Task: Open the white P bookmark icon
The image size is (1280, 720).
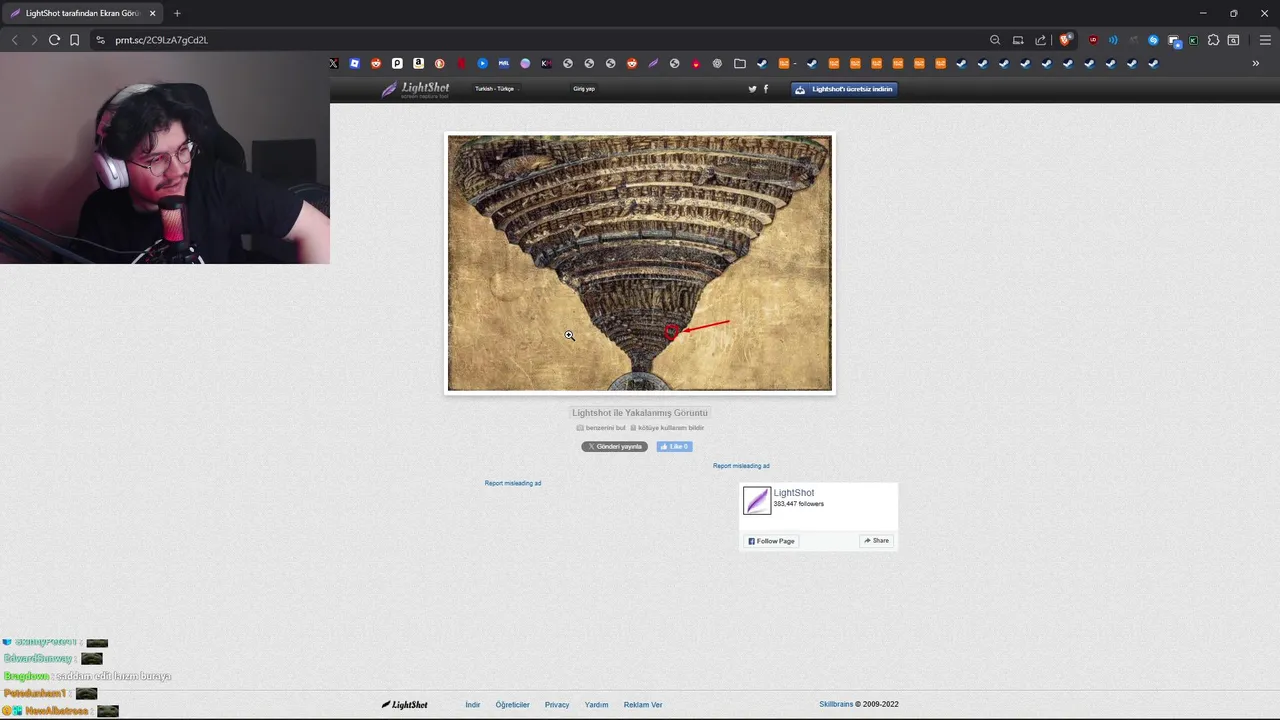Action: pyautogui.click(x=397, y=63)
